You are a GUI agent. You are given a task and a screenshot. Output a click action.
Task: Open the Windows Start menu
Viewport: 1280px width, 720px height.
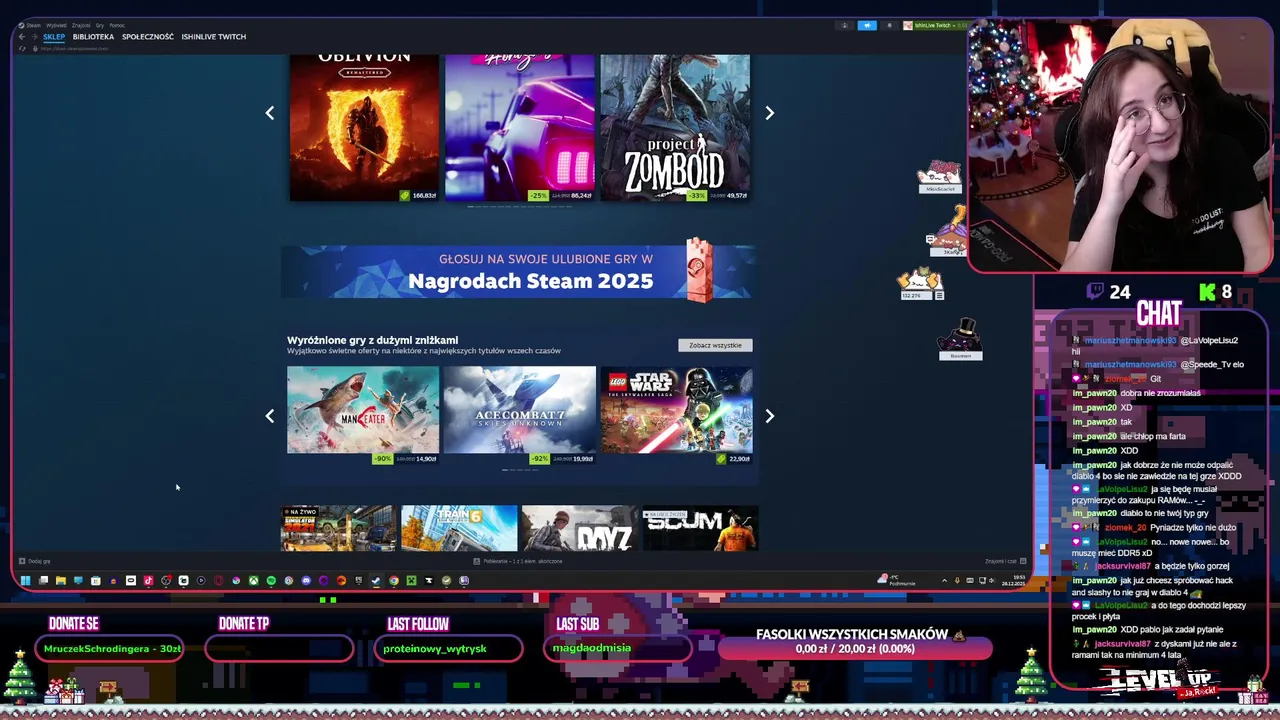coord(25,580)
